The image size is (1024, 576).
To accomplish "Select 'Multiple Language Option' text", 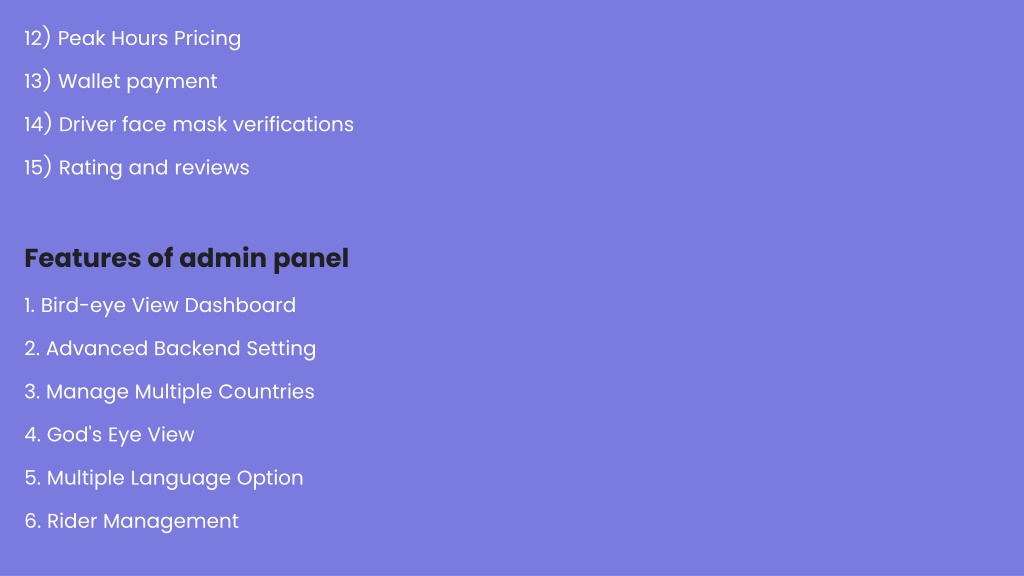I will tap(175, 478).
